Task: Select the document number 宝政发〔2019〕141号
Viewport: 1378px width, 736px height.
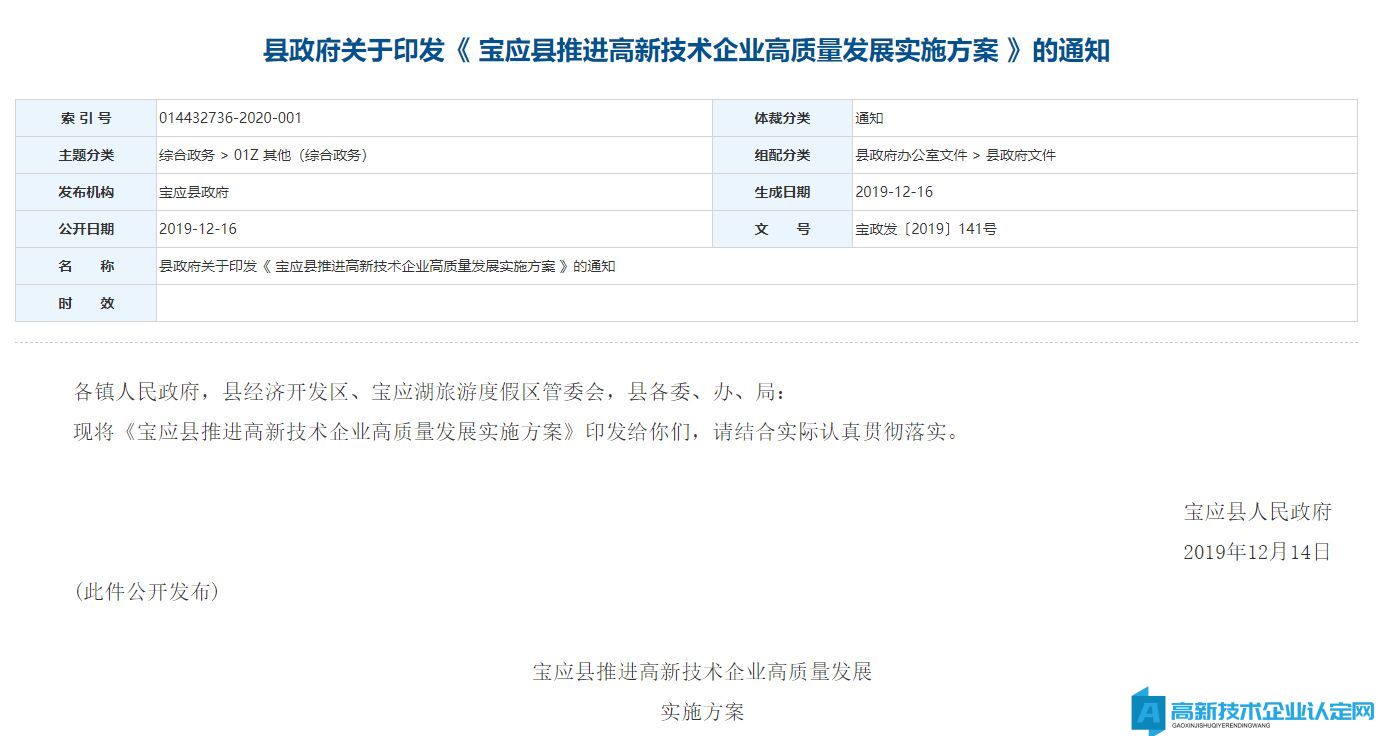Action: coord(926,229)
